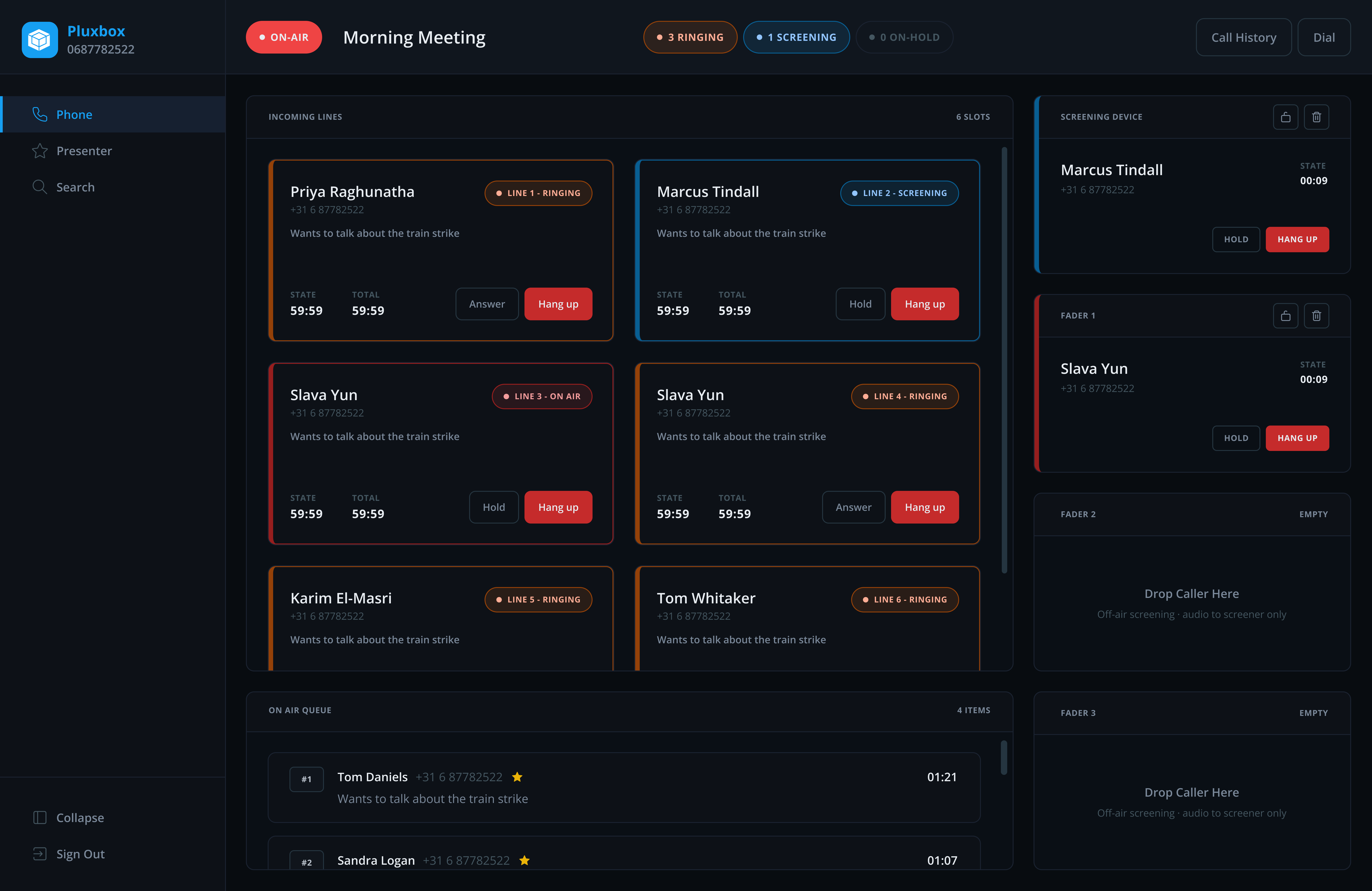The height and width of the screenshot is (891, 1372).
Task: Select the Sandra Logan queue item
Action: [624, 853]
